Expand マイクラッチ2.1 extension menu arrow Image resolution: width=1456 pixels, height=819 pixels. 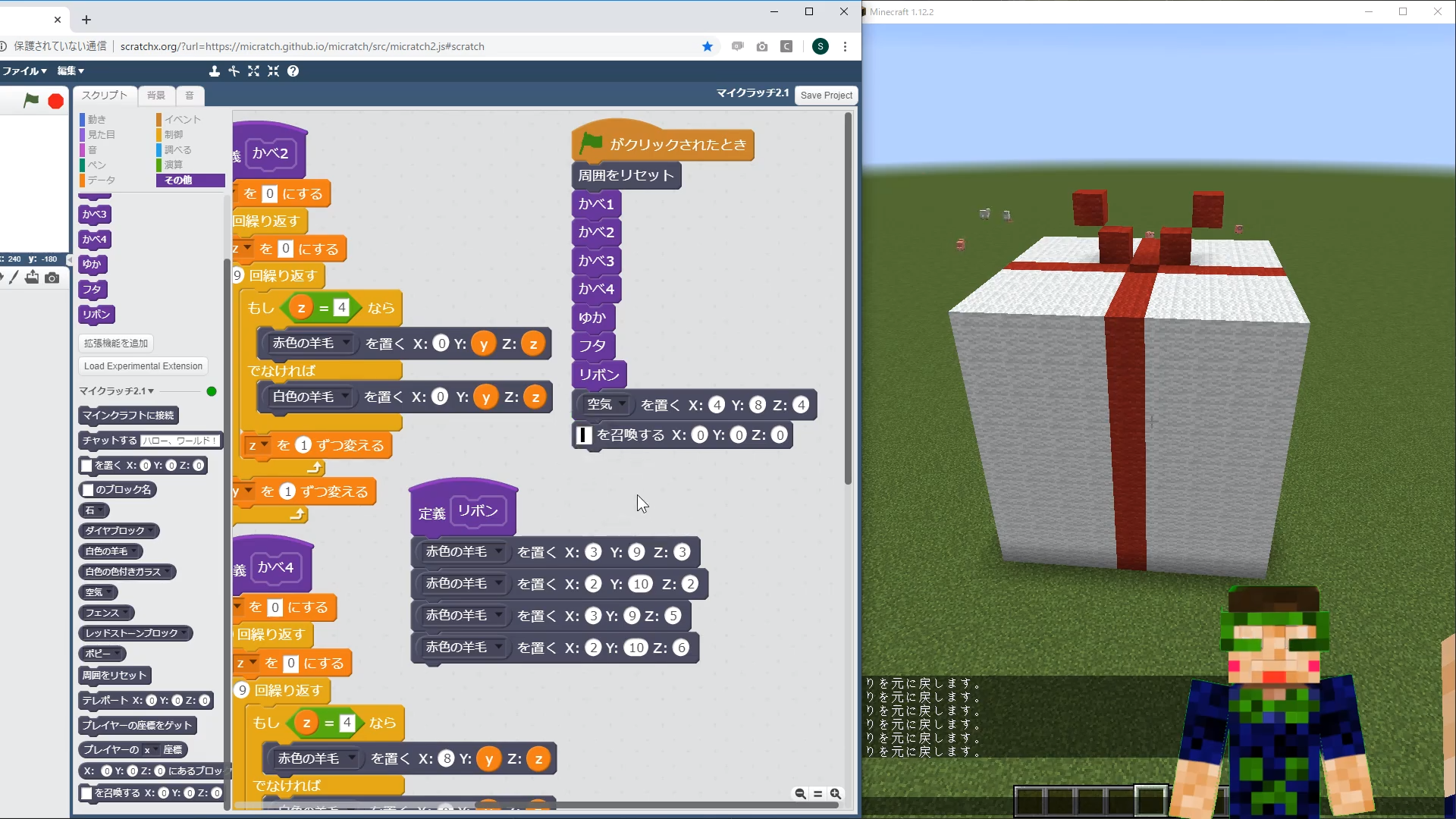(151, 391)
